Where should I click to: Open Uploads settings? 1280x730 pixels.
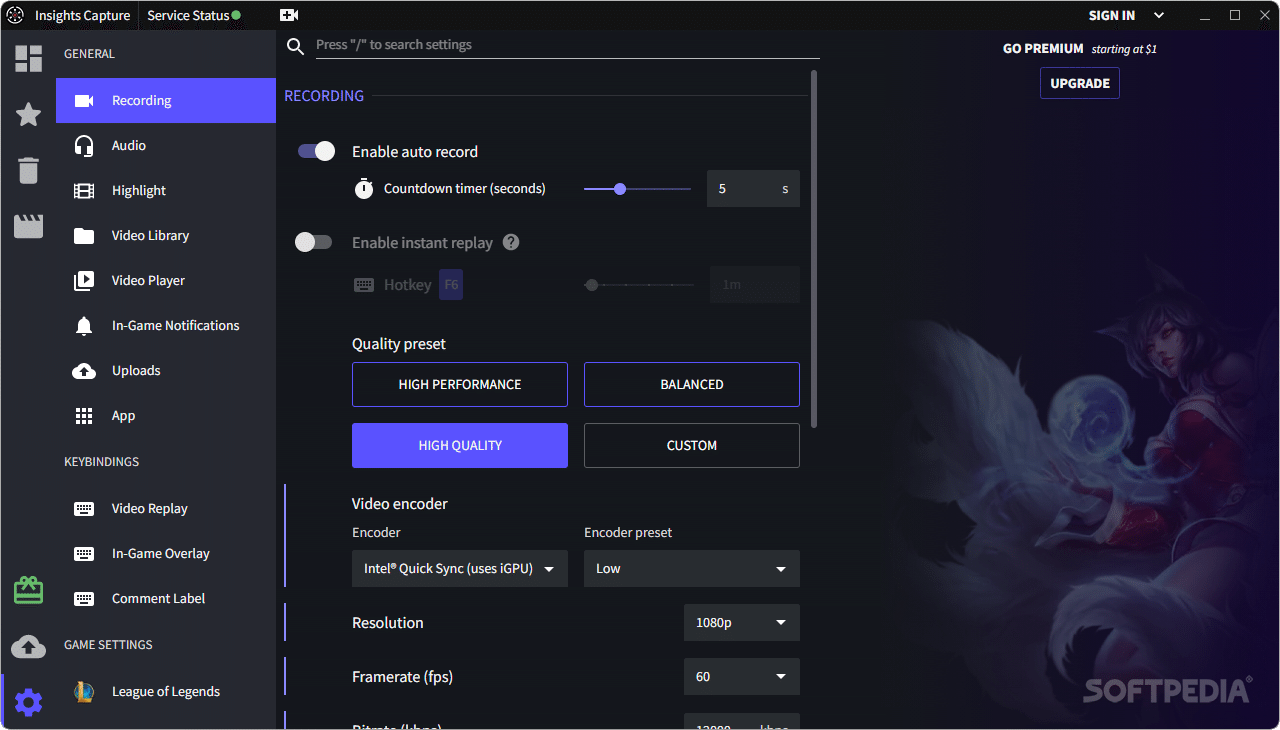coord(166,370)
